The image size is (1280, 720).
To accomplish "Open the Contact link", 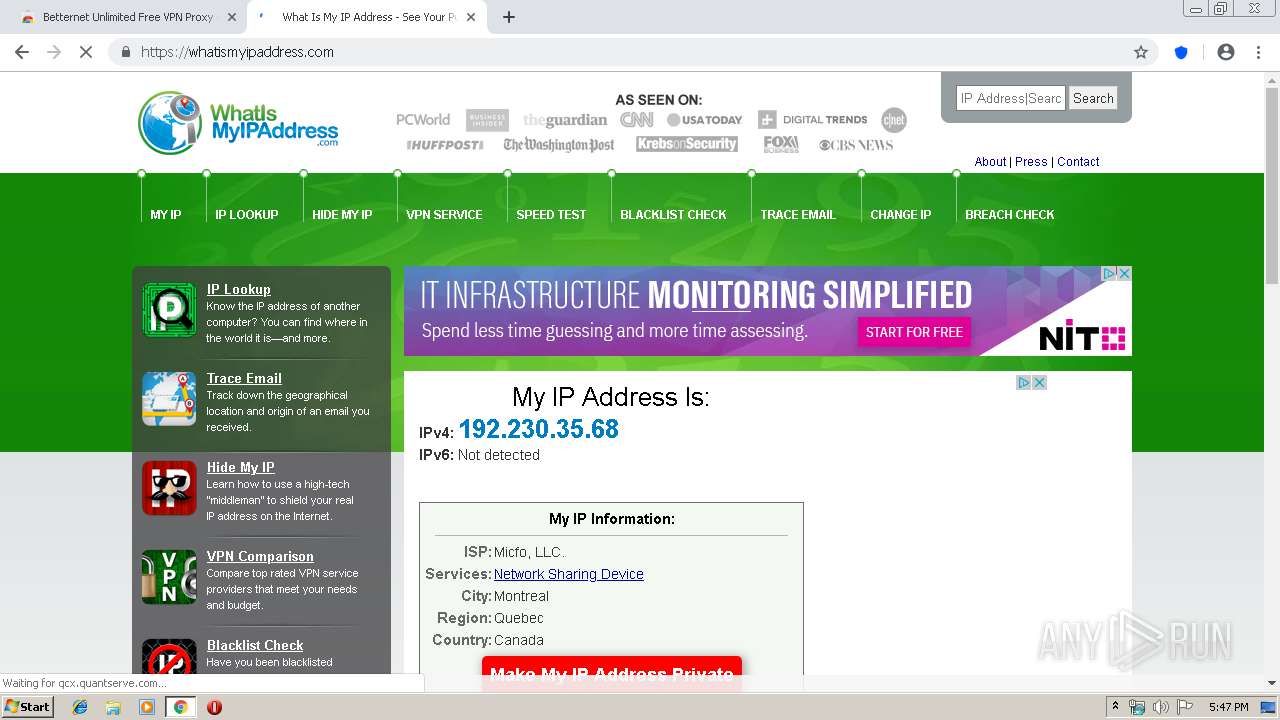I will pos(1078,161).
